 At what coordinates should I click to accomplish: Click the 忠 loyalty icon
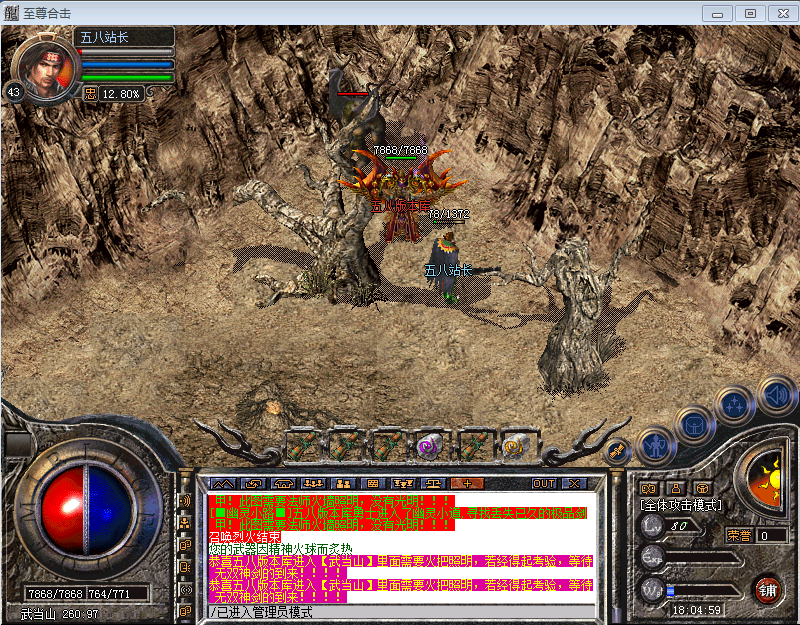(90, 94)
